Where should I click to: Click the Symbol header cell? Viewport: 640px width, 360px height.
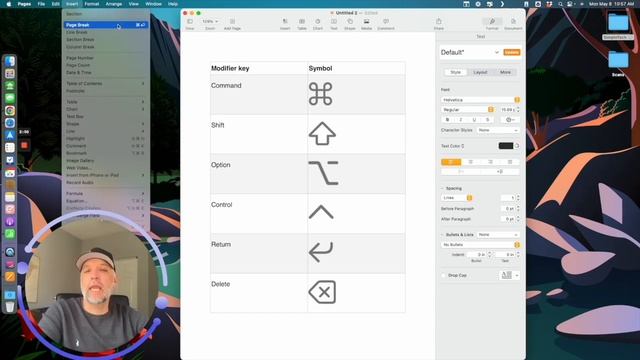click(x=356, y=68)
